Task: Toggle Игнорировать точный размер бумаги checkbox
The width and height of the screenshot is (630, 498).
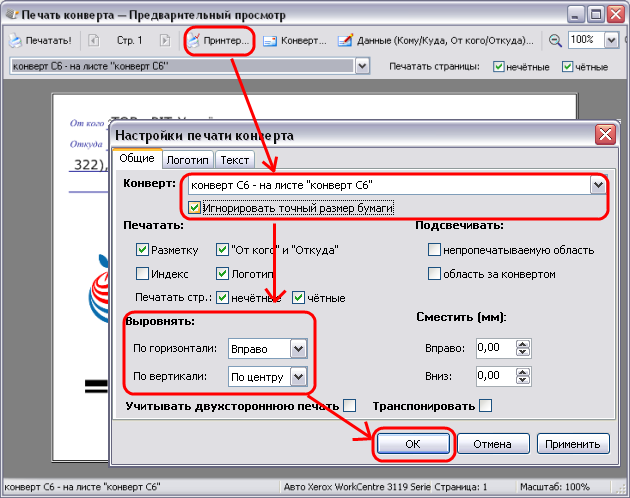Action: [x=194, y=208]
